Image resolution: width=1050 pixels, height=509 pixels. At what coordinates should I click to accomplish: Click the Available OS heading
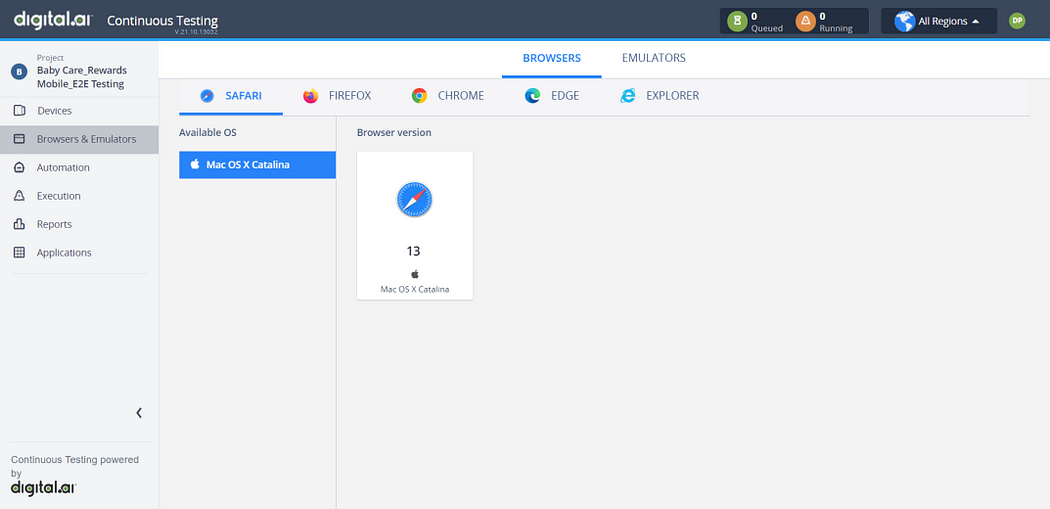pyautogui.click(x=208, y=133)
